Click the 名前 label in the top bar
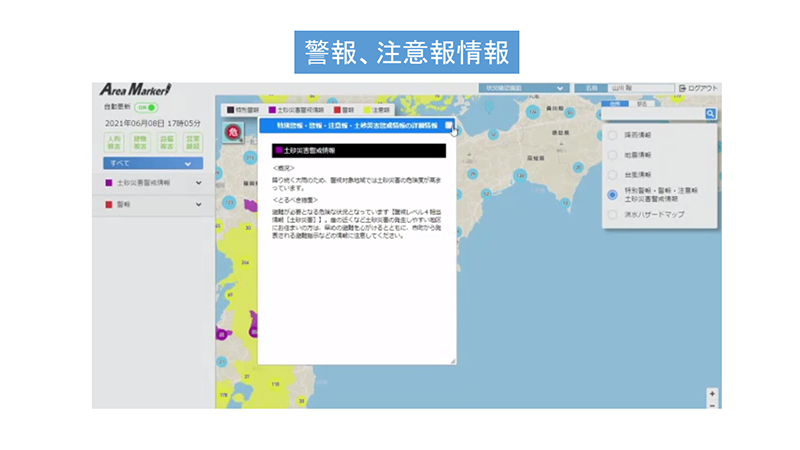 [591, 88]
